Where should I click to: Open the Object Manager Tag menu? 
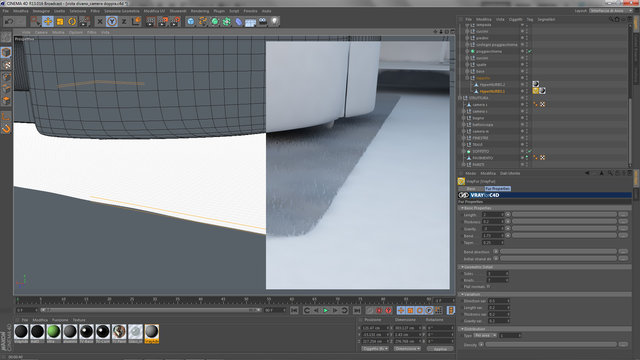[530, 19]
